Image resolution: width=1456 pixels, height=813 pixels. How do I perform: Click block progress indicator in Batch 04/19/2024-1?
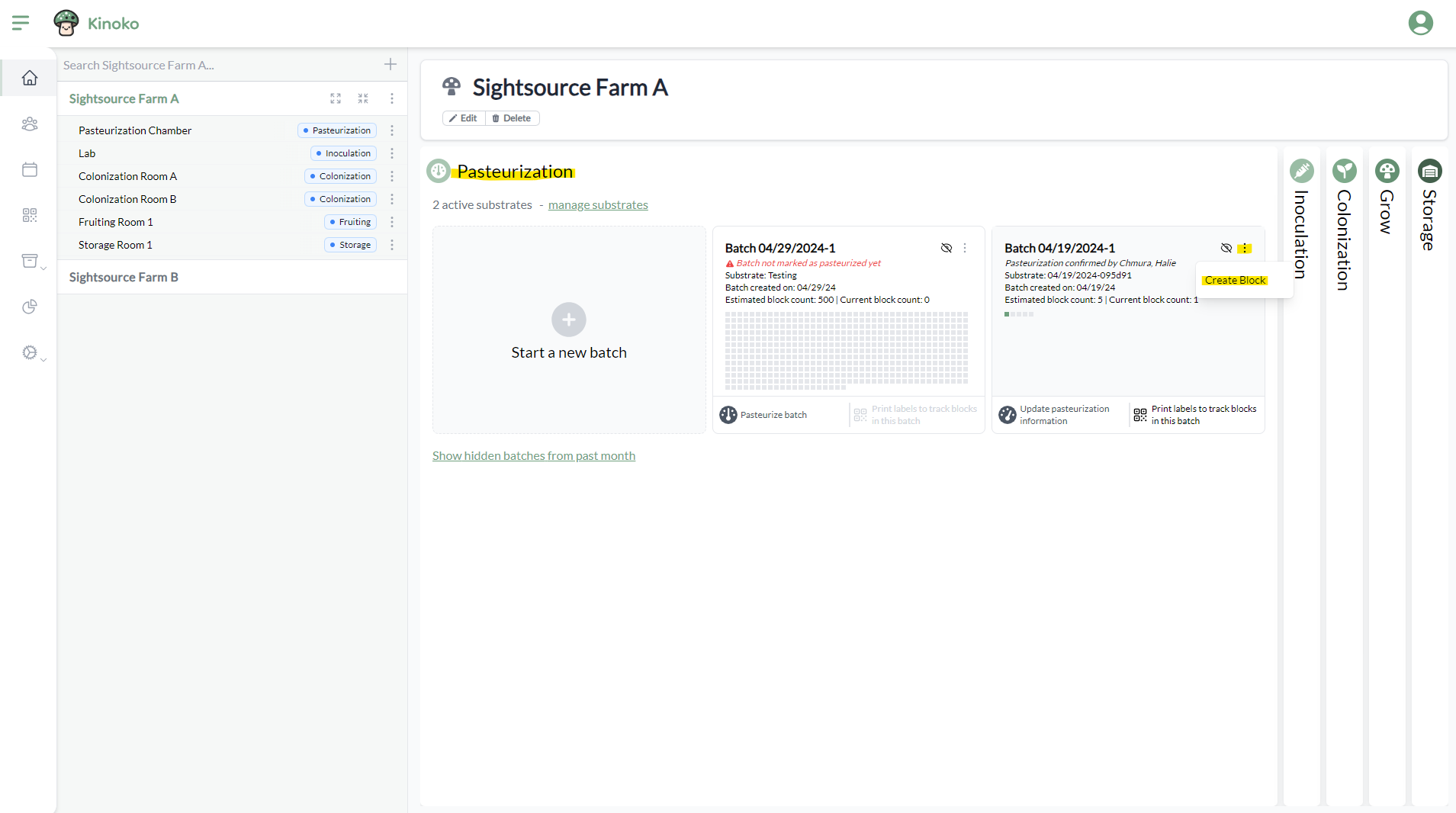pos(1019,314)
